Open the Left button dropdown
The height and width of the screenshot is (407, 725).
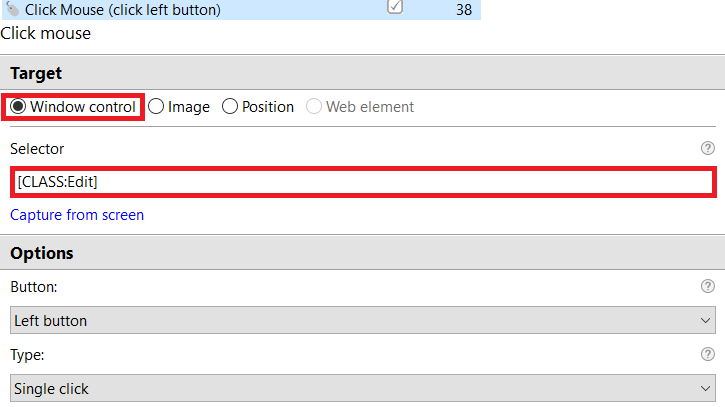point(363,320)
